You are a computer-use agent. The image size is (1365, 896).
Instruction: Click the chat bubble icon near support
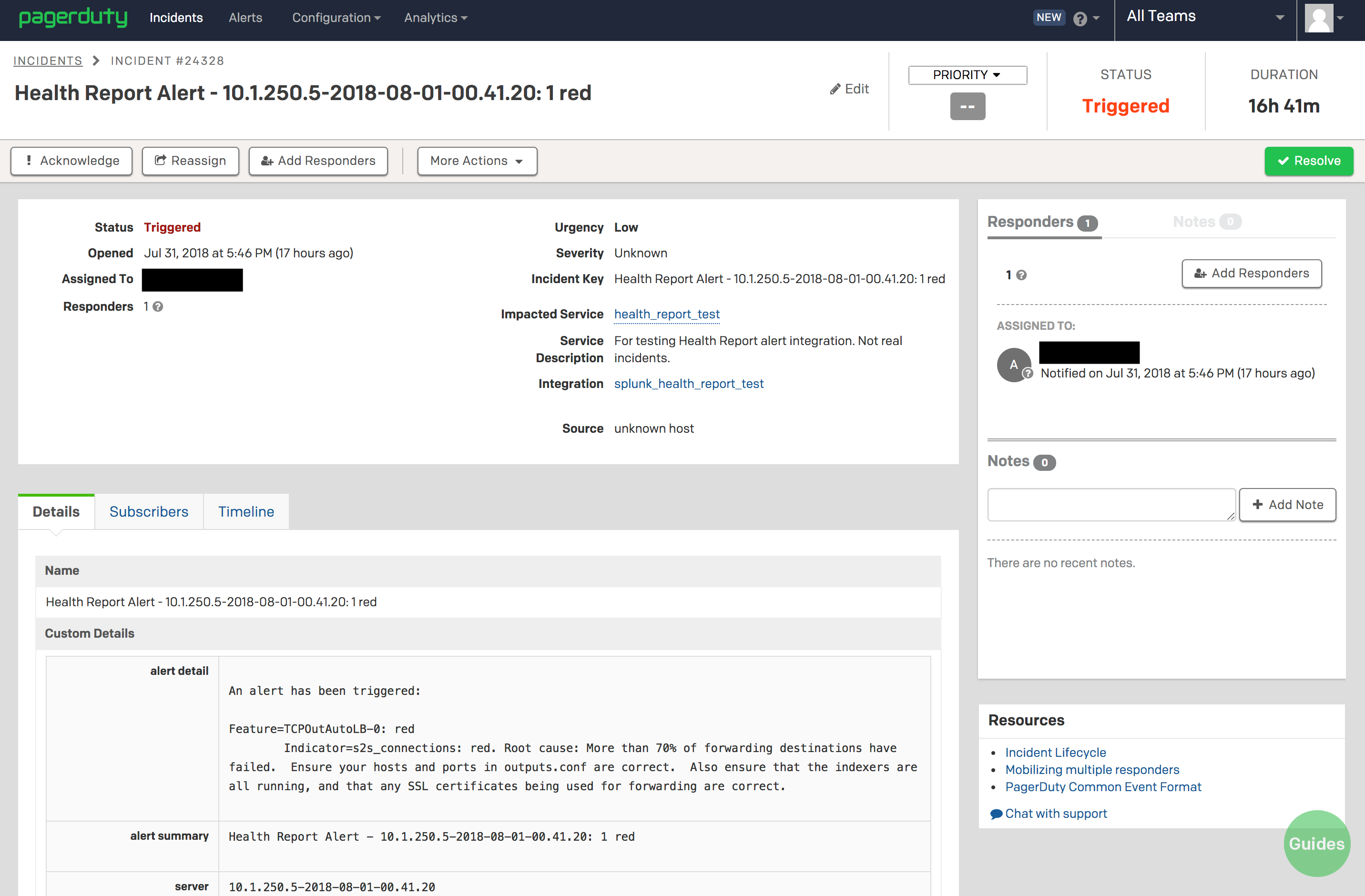(x=997, y=814)
